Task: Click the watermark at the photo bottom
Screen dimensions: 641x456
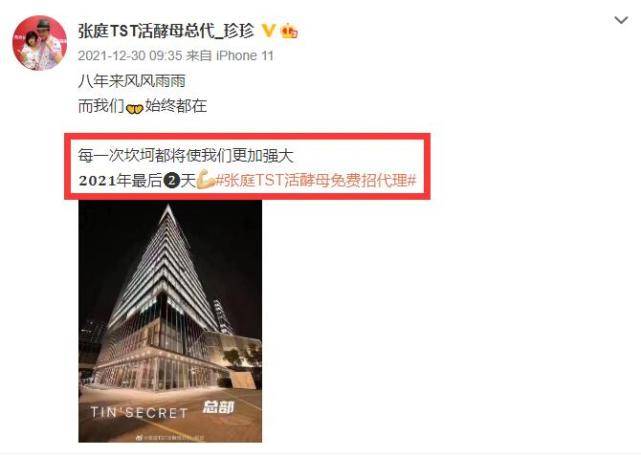Action: pyautogui.click(x=170, y=438)
